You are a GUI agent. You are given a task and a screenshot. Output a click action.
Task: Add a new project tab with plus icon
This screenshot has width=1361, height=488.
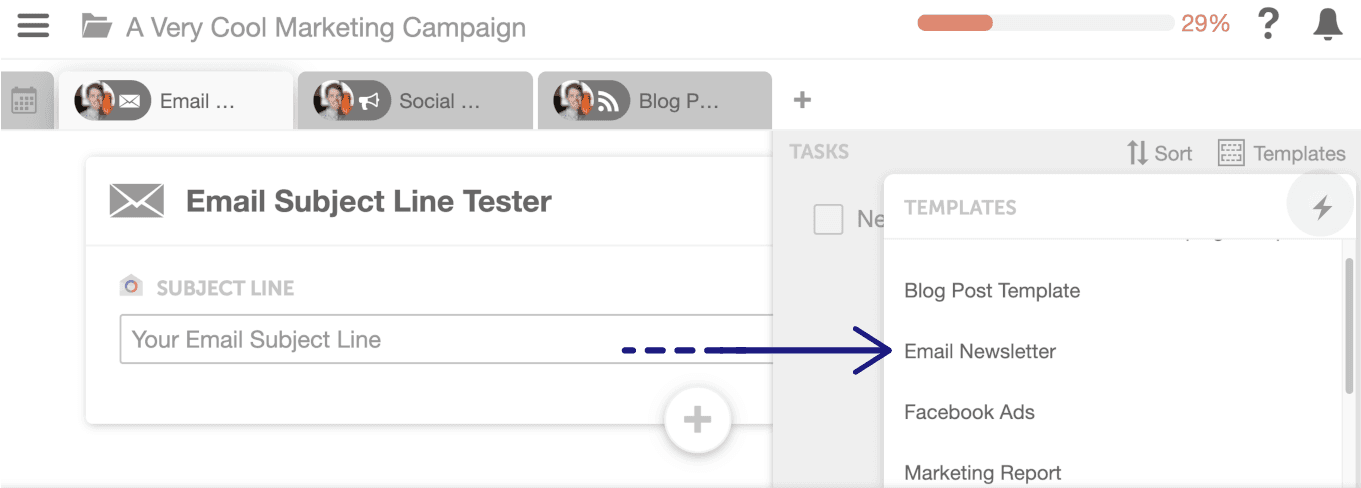802,100
